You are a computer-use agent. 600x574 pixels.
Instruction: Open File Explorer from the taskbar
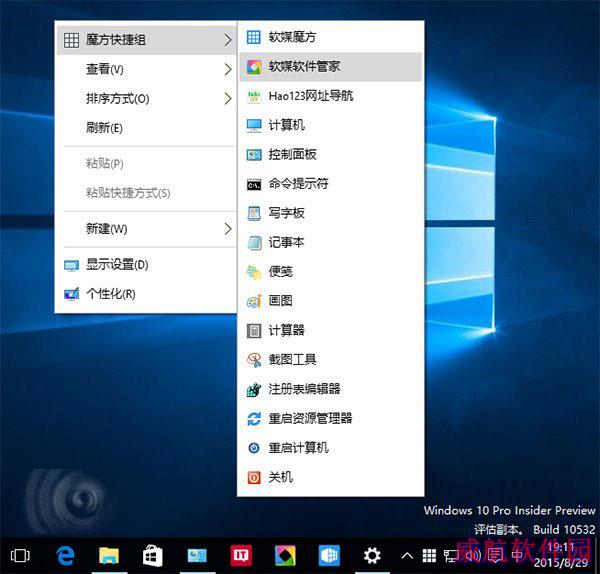[x=109, y=556]
